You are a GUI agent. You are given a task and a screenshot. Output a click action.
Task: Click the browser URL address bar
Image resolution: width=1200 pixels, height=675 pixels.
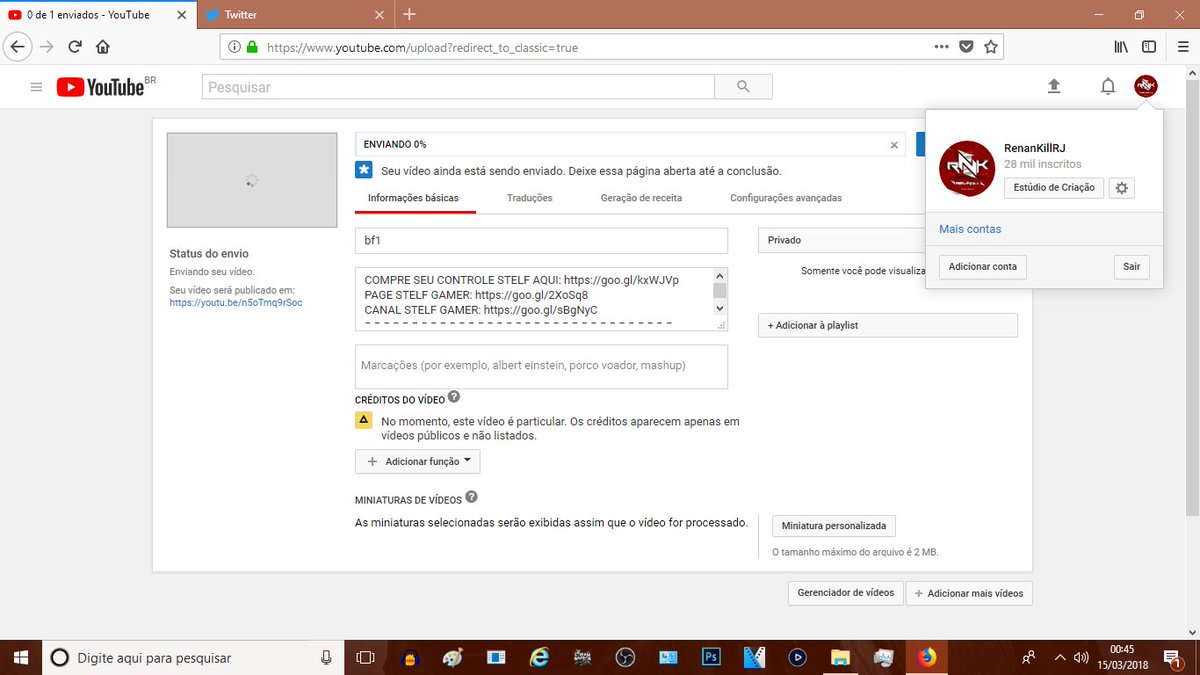coord(610,47)
